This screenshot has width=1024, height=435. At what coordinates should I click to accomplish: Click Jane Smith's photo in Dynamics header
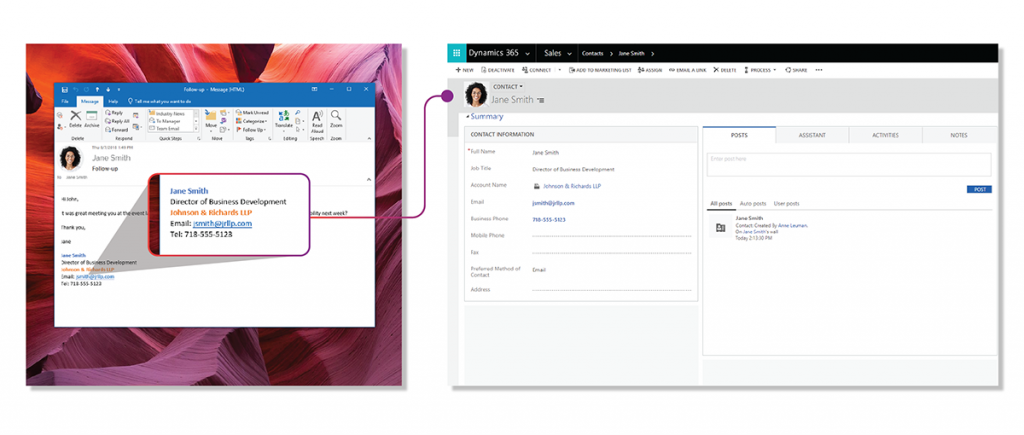tap(476, 94)
